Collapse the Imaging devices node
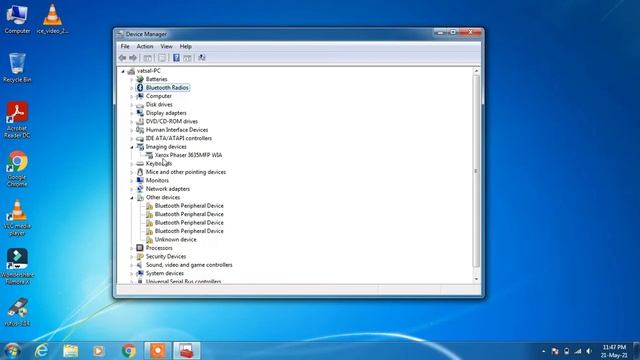The height and width of the screenshot is (360, 640). pos(132,147)
